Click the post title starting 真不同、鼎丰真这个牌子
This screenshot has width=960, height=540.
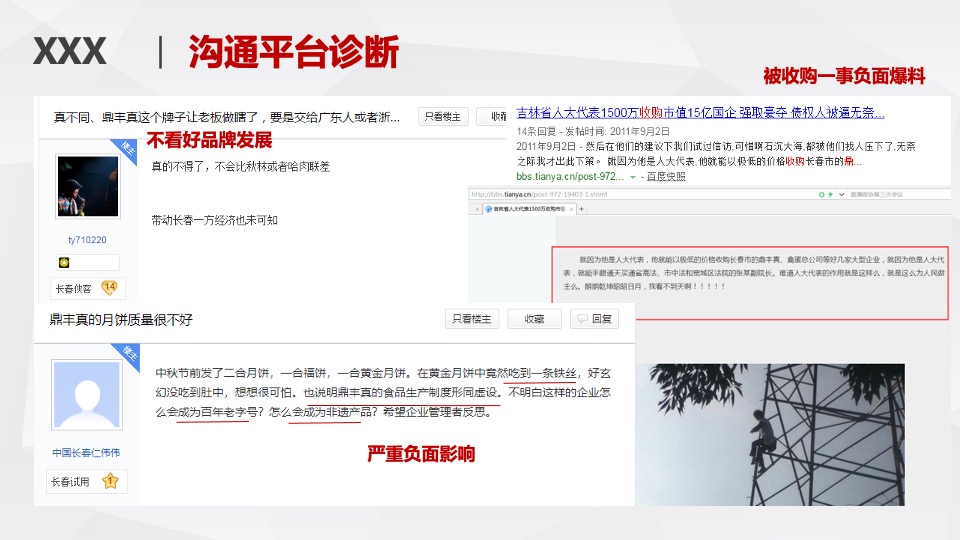click(227, 117)
